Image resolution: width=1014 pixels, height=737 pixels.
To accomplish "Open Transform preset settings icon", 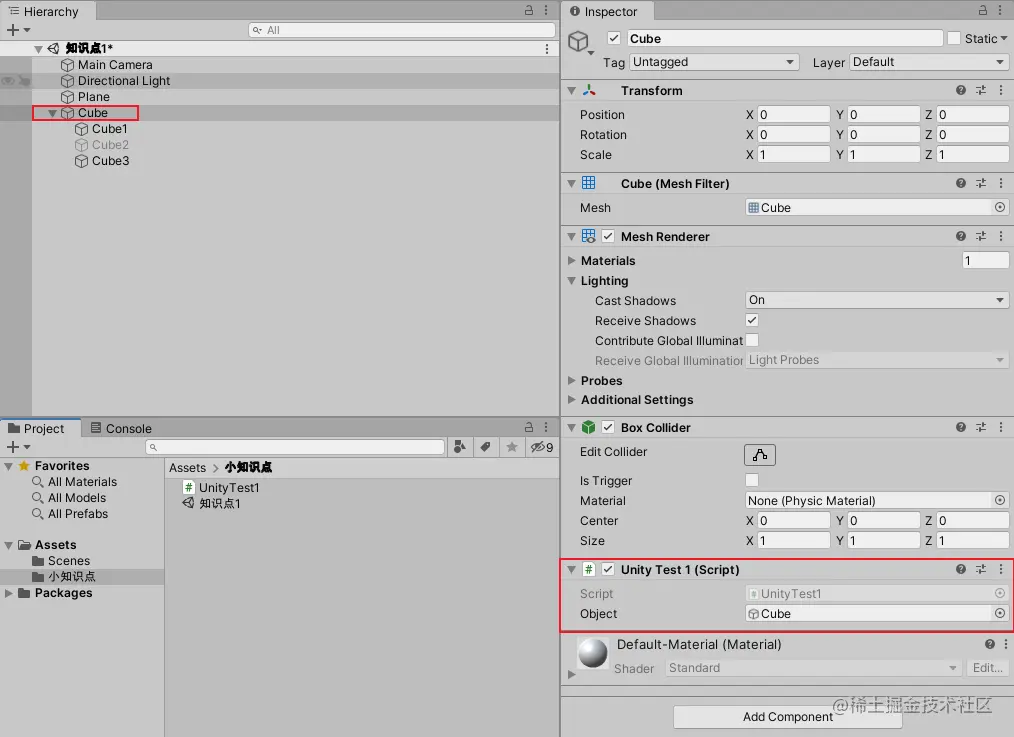I will [x=981, y=91].
